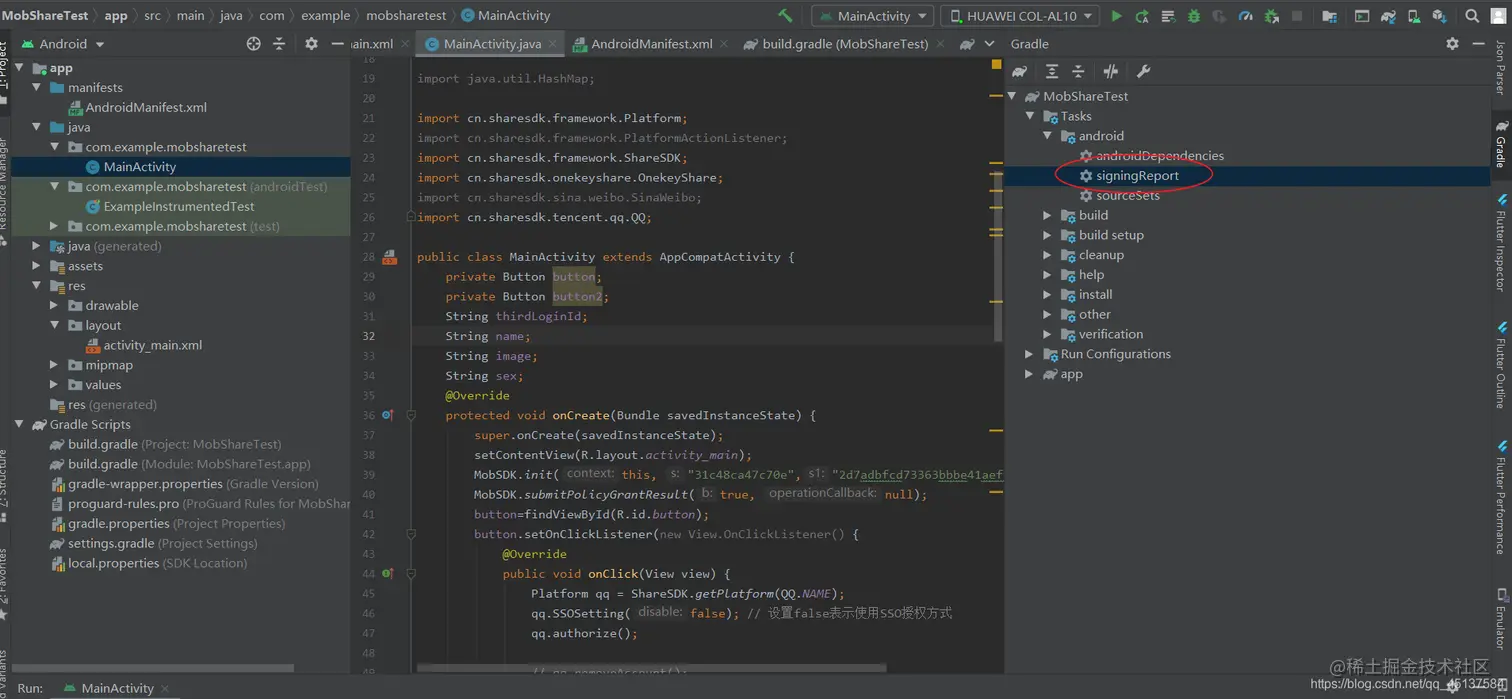Viewport: 1512px width, 699px height.
Task: Build project with the hammer icon
Action: point(785,16)
